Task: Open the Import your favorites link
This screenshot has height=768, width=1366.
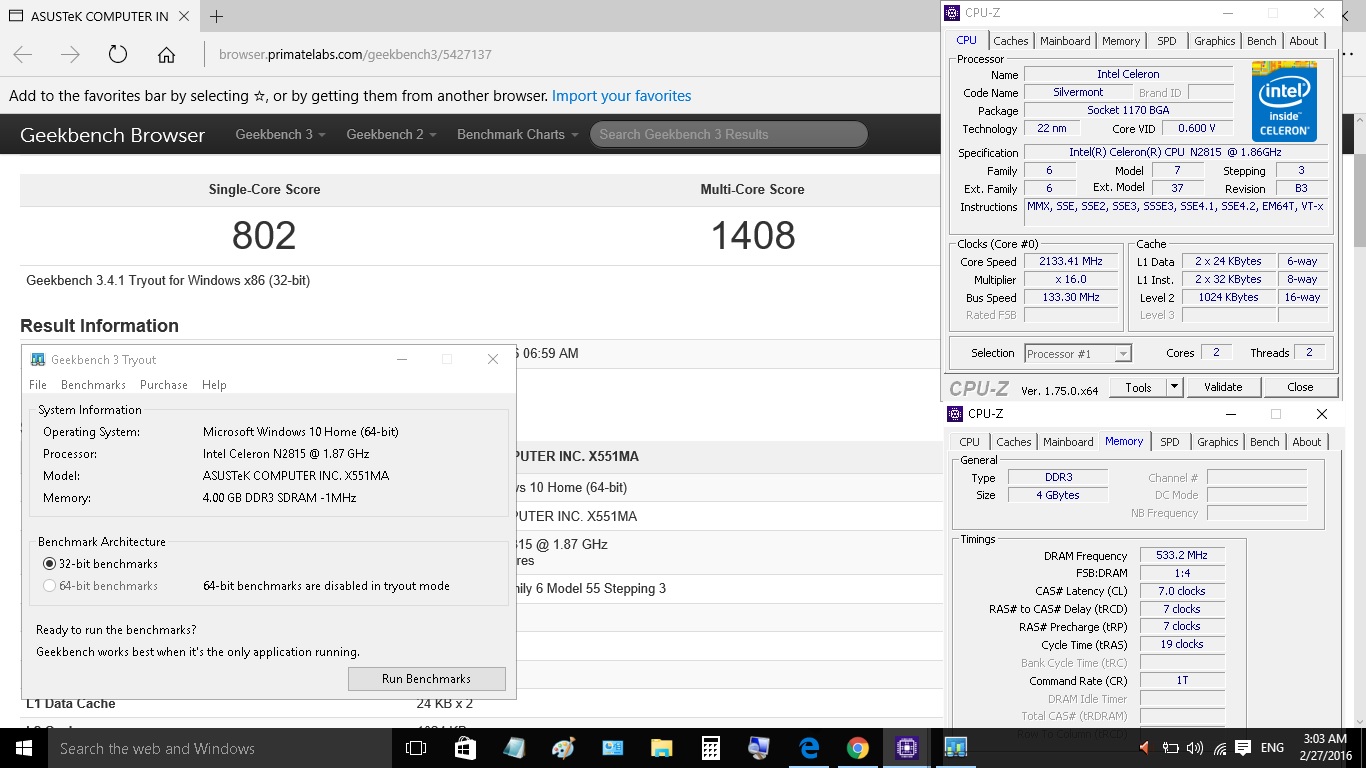Action: pyautogui.click(x=621, y=96)
